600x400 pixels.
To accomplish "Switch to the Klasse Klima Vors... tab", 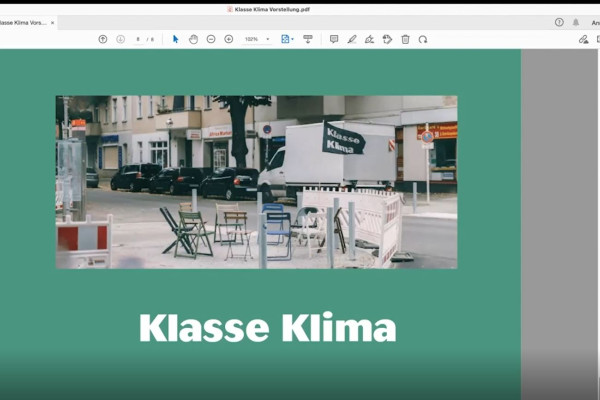I will click(23, 23).
